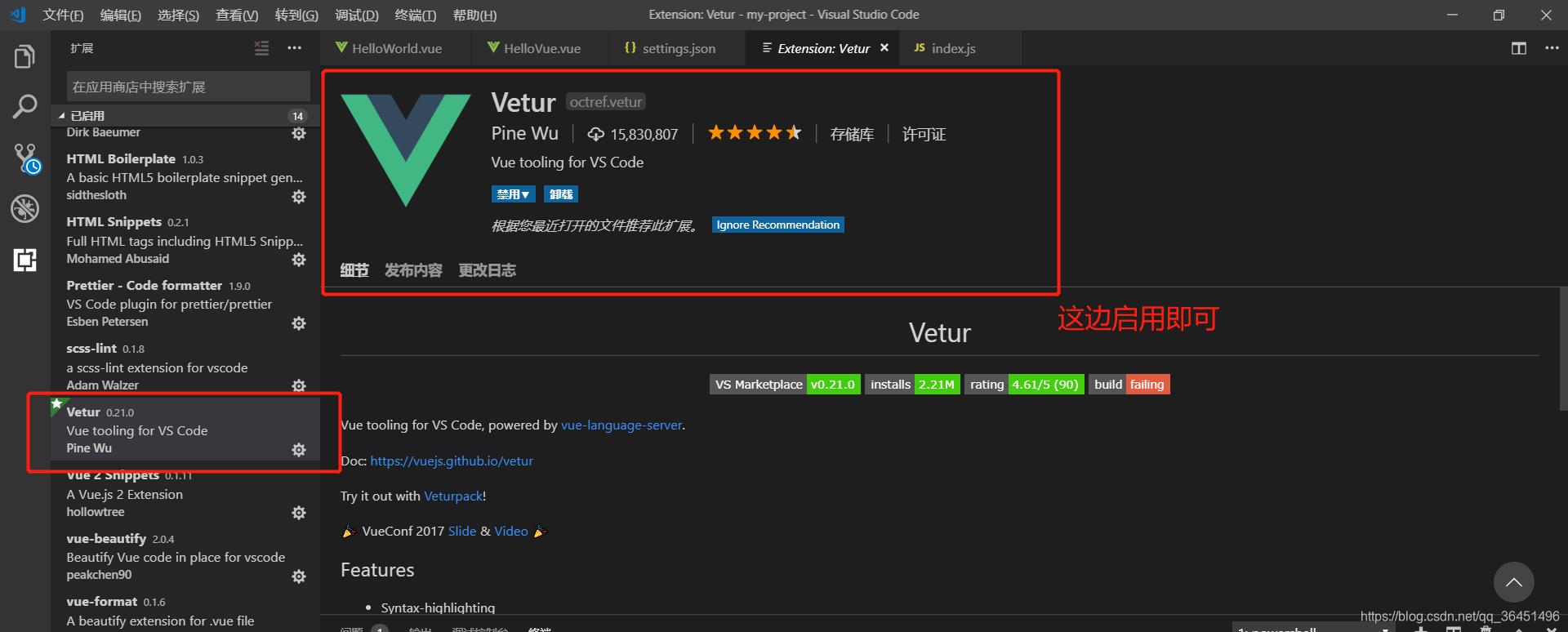Select the vue-beautify extension entry
The width and height of the screenshot is (1568, 632).
pos(186,556)
